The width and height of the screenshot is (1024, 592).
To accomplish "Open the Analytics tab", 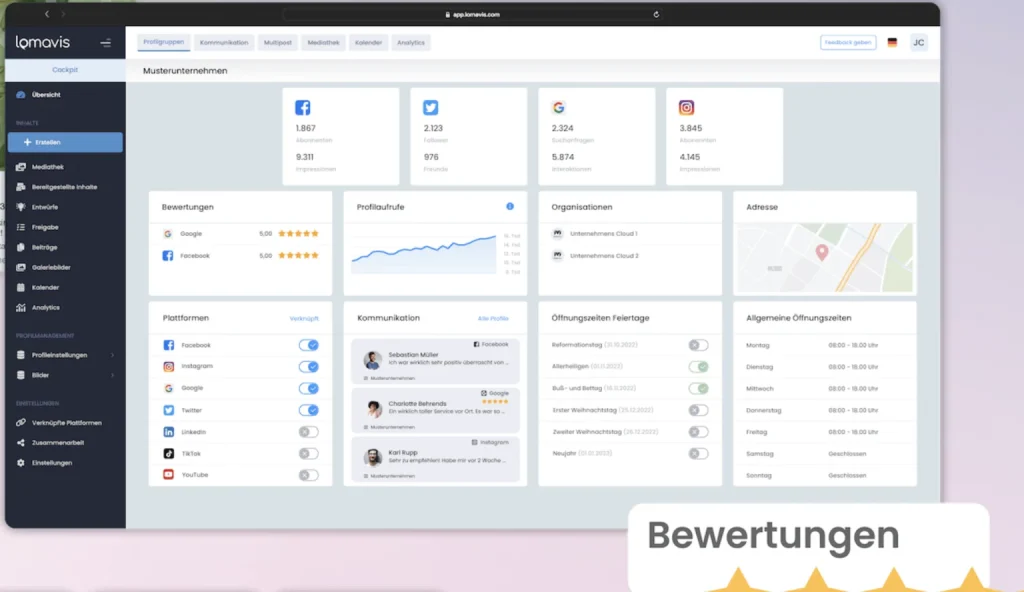I will 410,43.
